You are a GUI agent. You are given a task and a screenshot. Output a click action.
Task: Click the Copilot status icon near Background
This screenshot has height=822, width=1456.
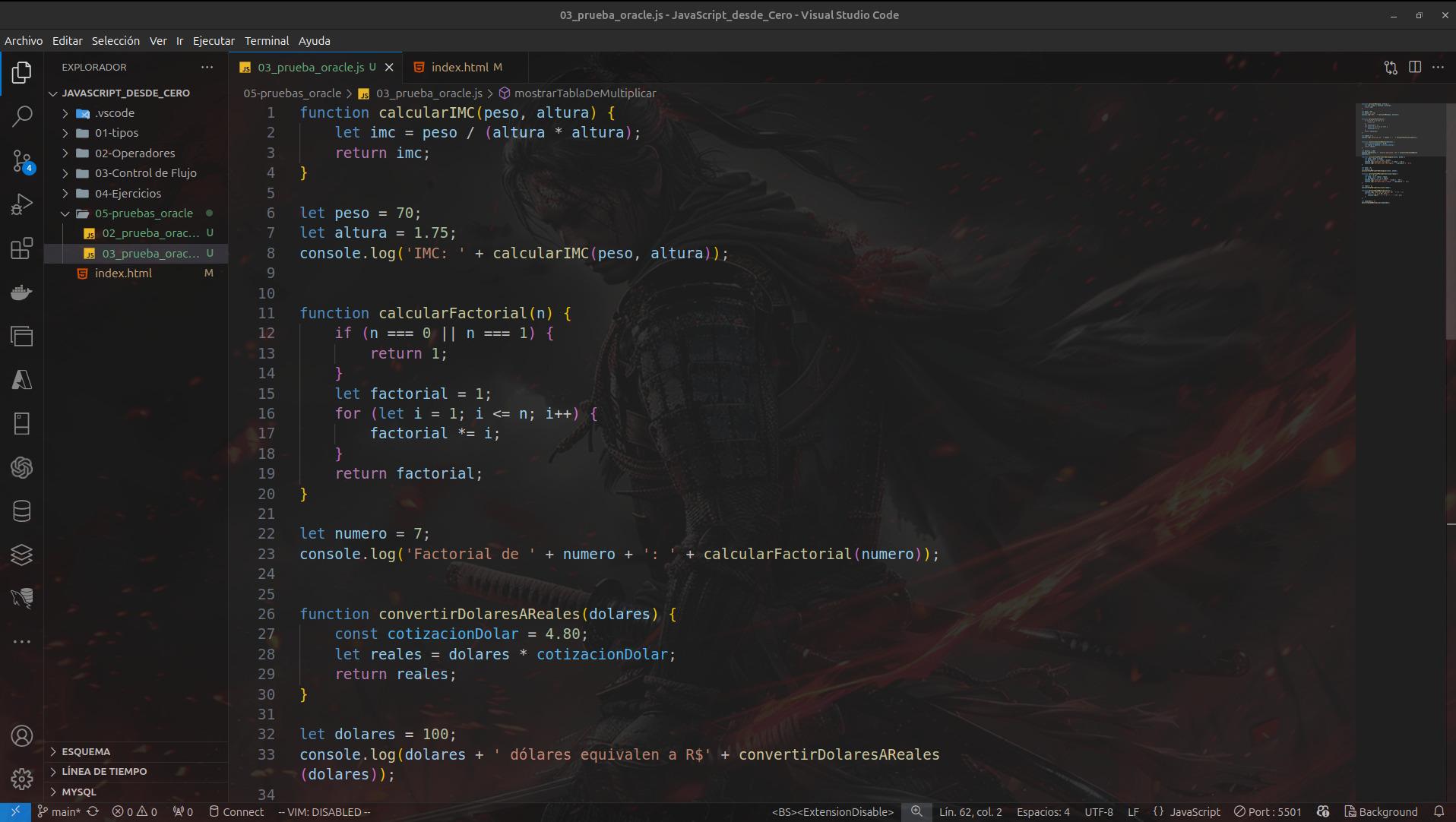(1323, 811)
